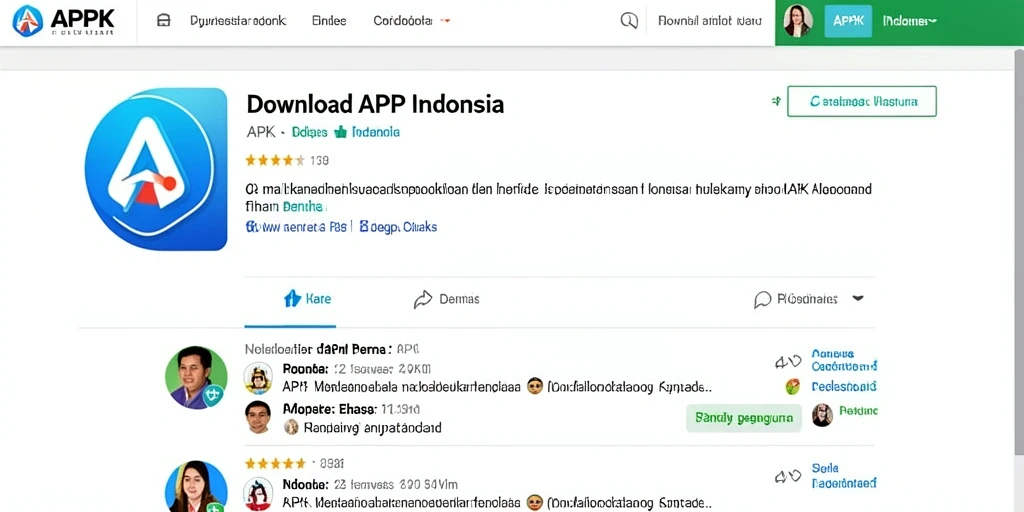This screenshot has height=512, width=1024.
Task: Click the Ndoobe username
Action: (x=304, y=485)
